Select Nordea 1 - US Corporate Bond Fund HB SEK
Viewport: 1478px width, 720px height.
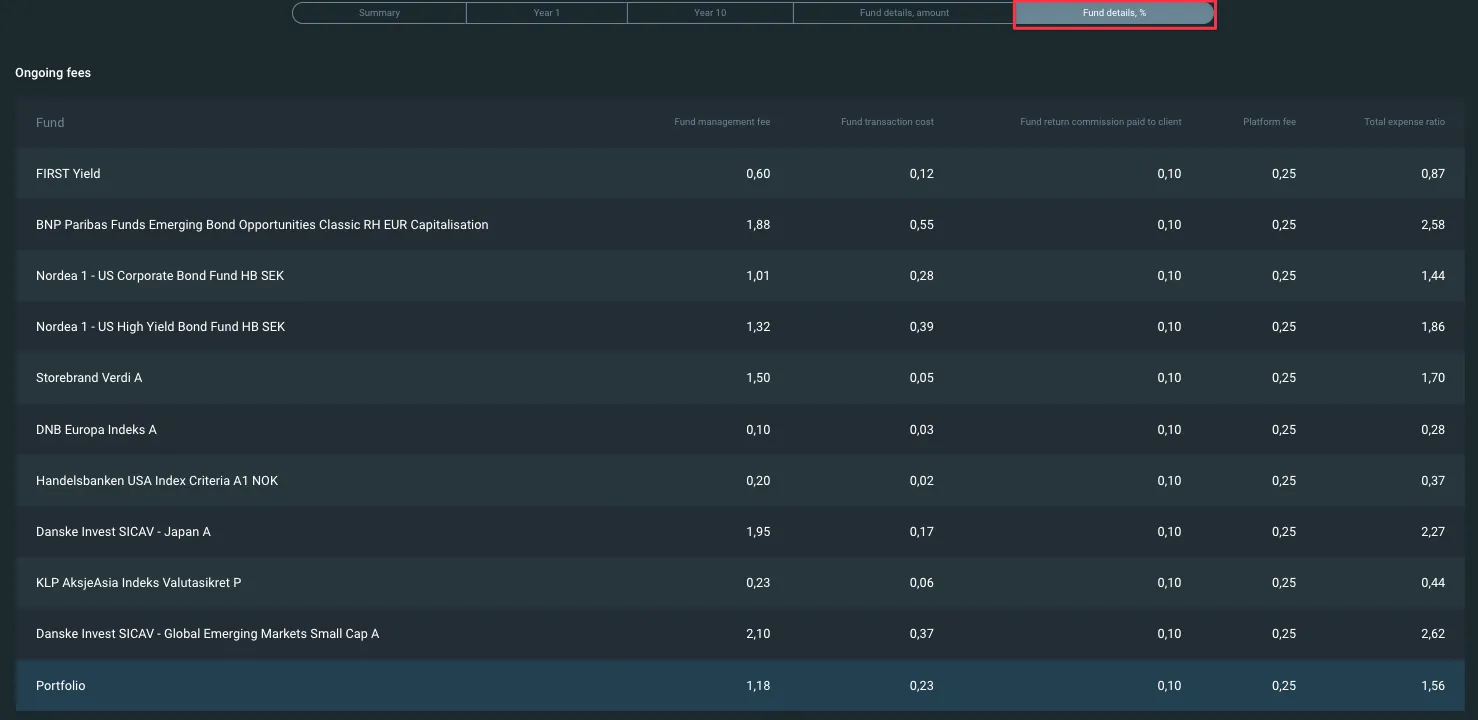[x=160, y=276]
